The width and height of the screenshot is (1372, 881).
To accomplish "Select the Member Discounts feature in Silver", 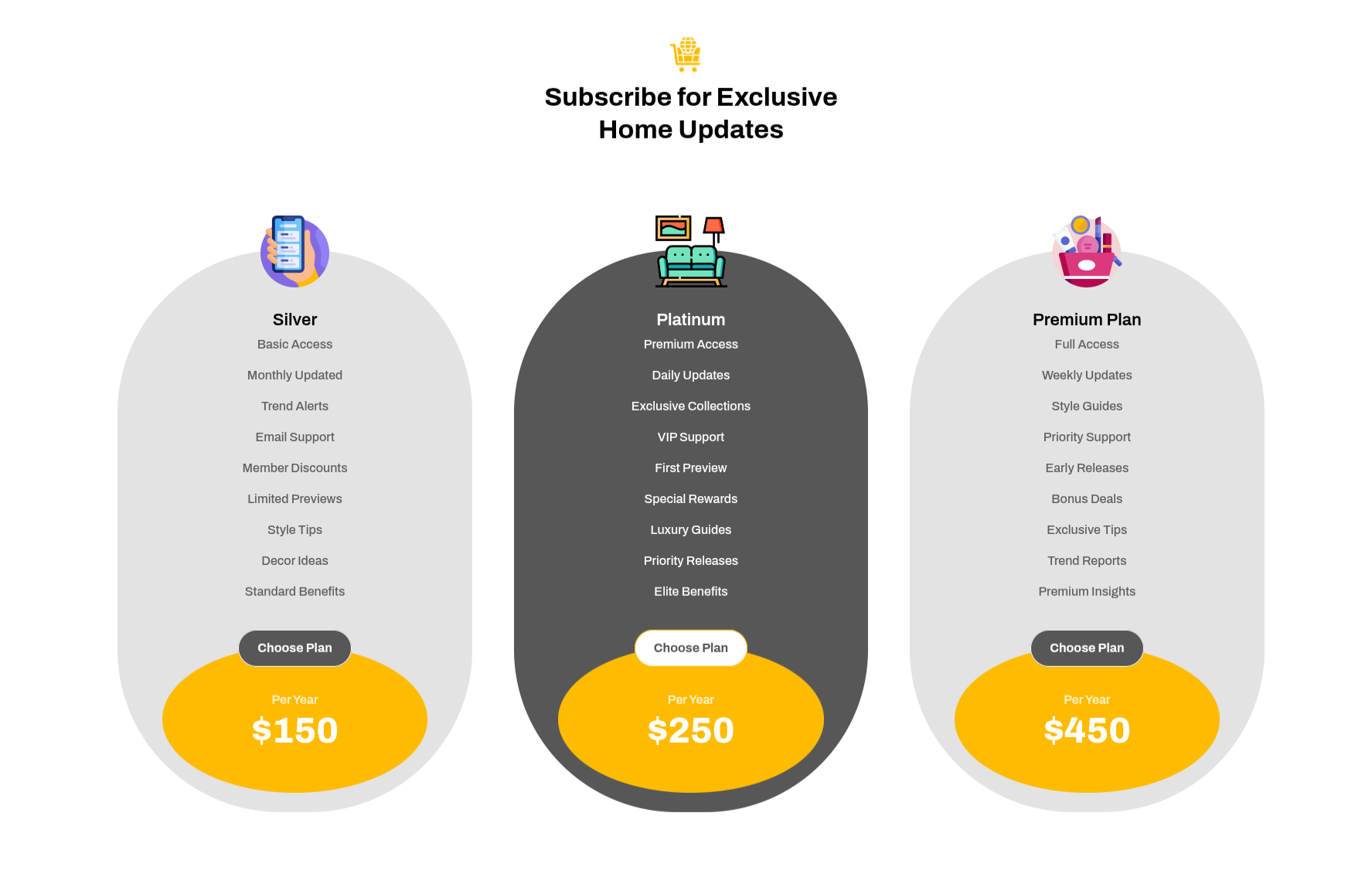I will pyautogui.click(x=294, y=468).
